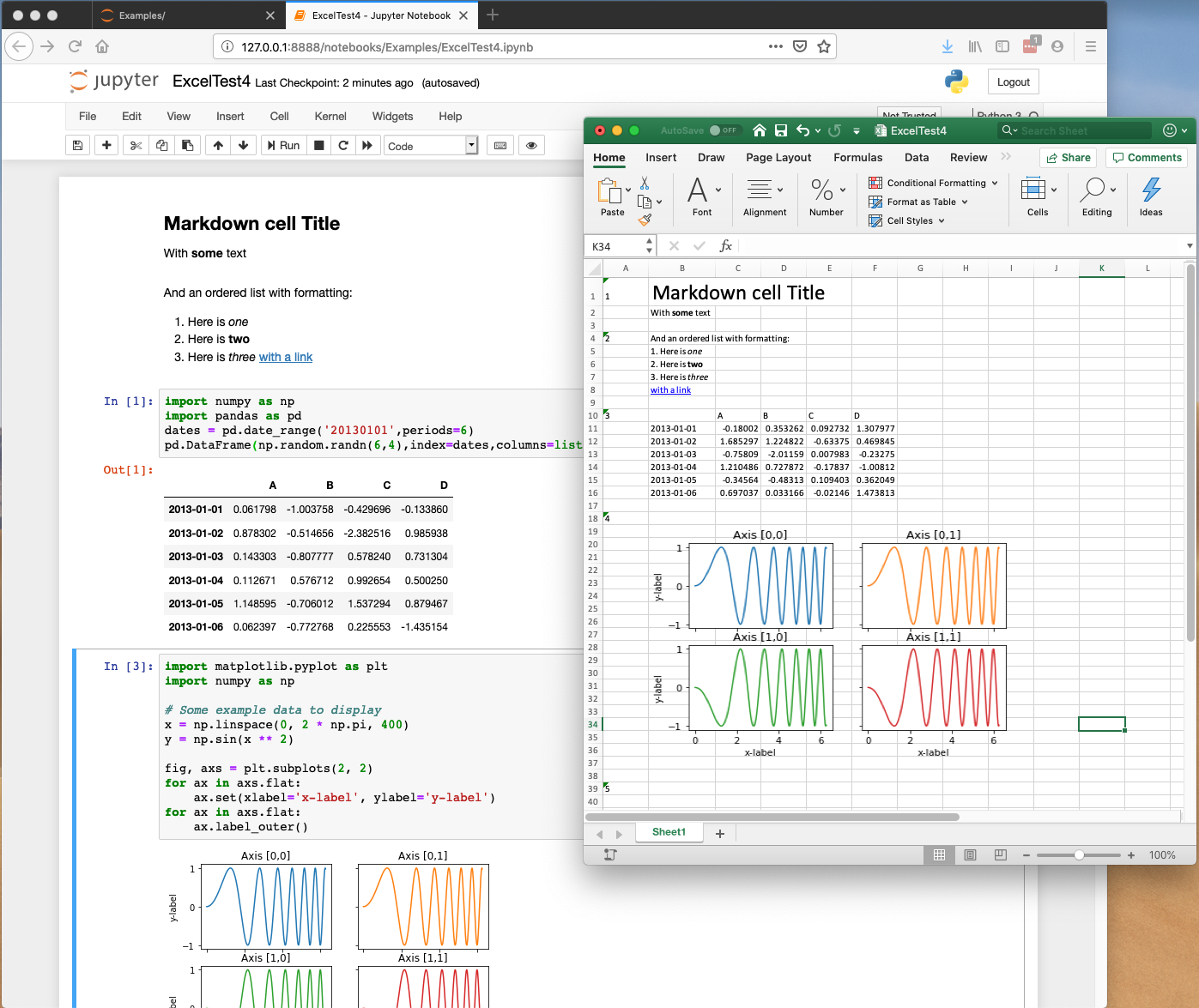Image resolution: width=1199 pixels, height=1008 pixels.
Task: Open the Jupyter Widgets menu
Action: (x=392, y=117)
